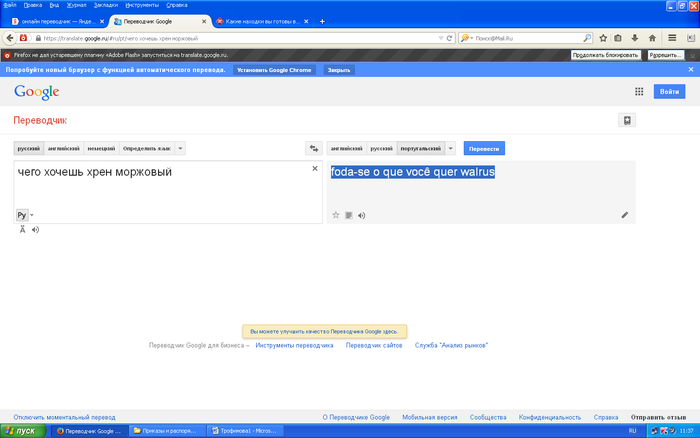Bookmark this page with the star icon
Screen dimensions: 700x438
[x=603, y=38]
